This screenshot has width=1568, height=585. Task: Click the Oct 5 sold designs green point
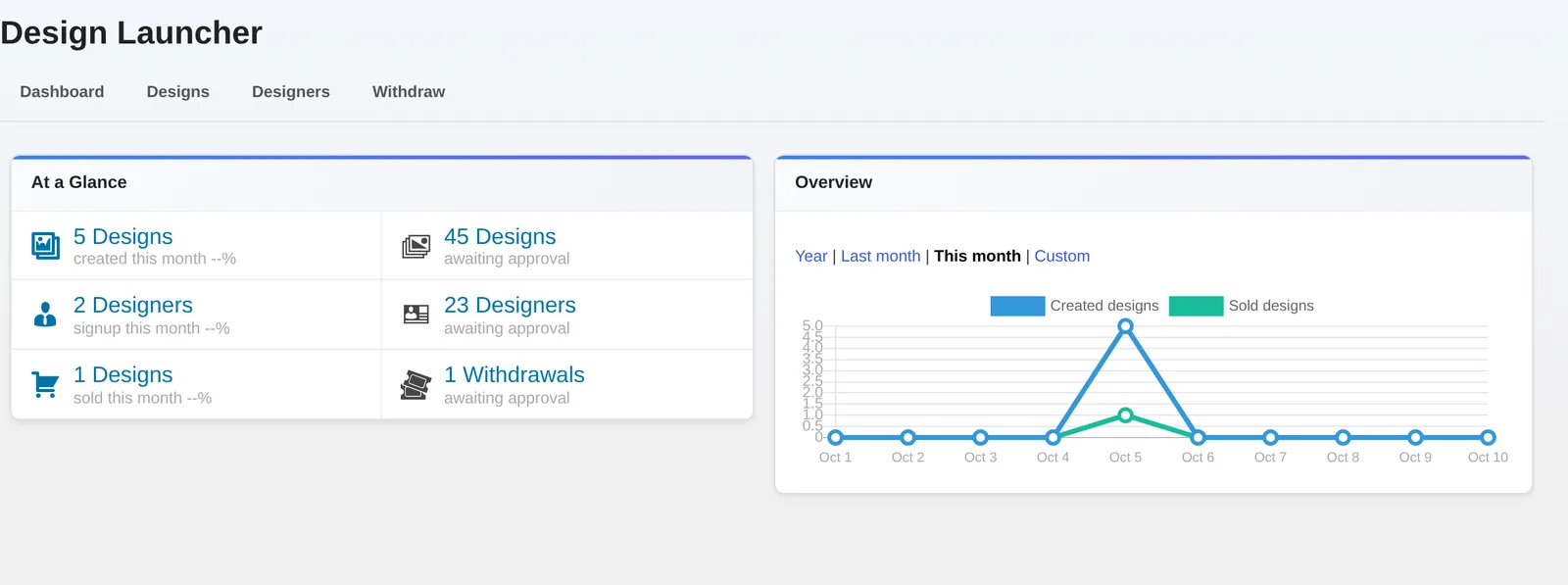1125,415
